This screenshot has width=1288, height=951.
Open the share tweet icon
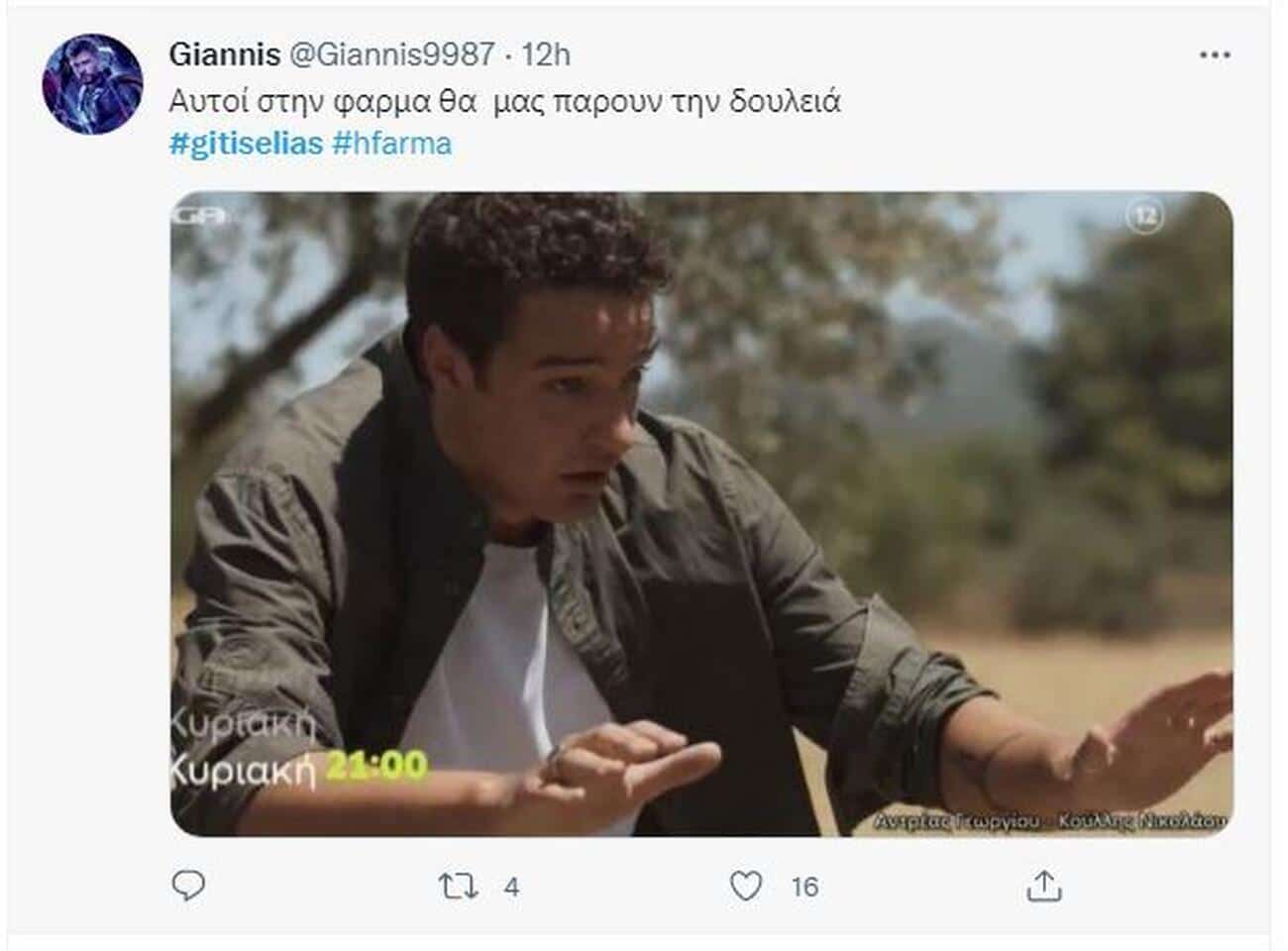tap(1043, 886)
